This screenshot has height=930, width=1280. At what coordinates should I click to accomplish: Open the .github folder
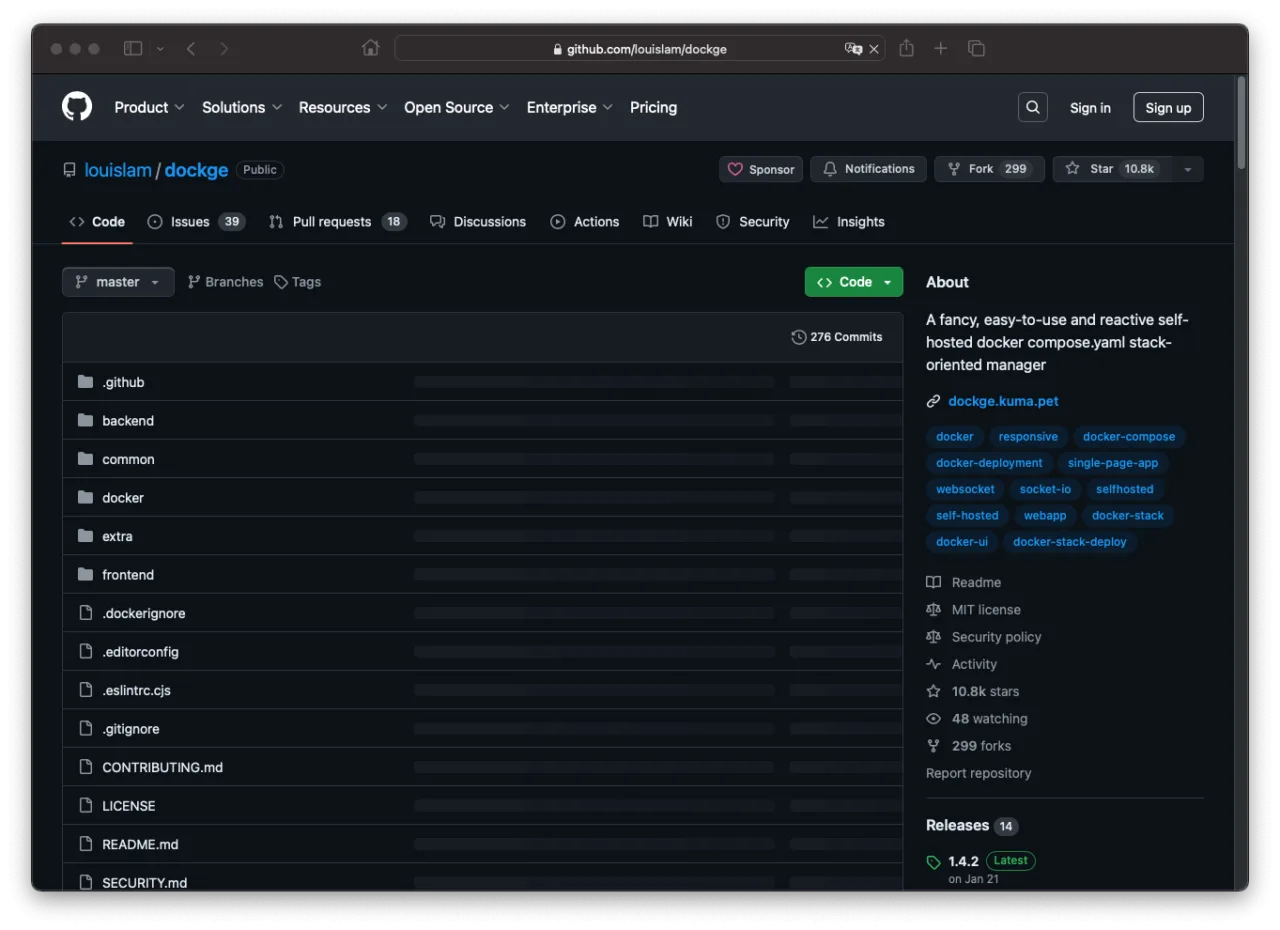coord(123,382)
